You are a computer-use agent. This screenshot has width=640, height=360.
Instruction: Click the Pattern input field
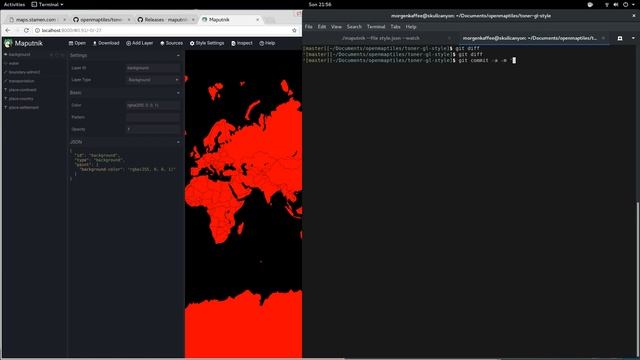[153, 117]
